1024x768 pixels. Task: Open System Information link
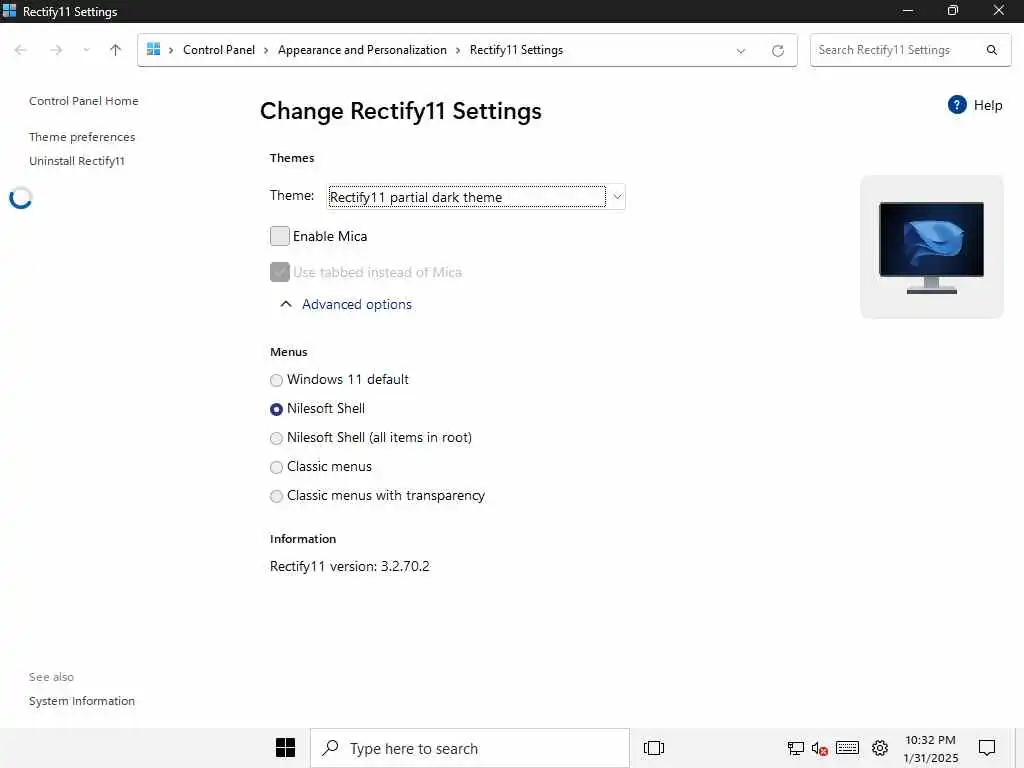(82, 701)
